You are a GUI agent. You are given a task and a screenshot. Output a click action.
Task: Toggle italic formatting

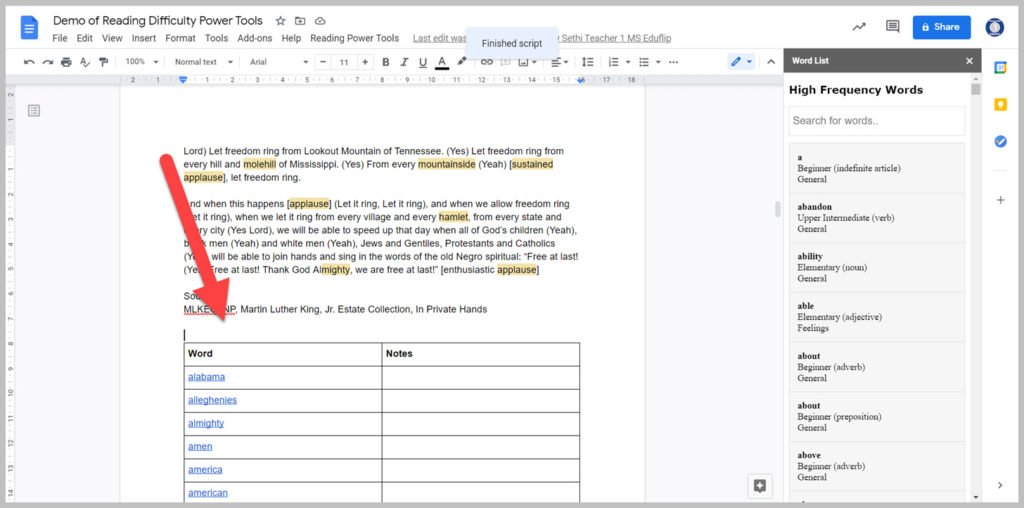tap(404, 62)
